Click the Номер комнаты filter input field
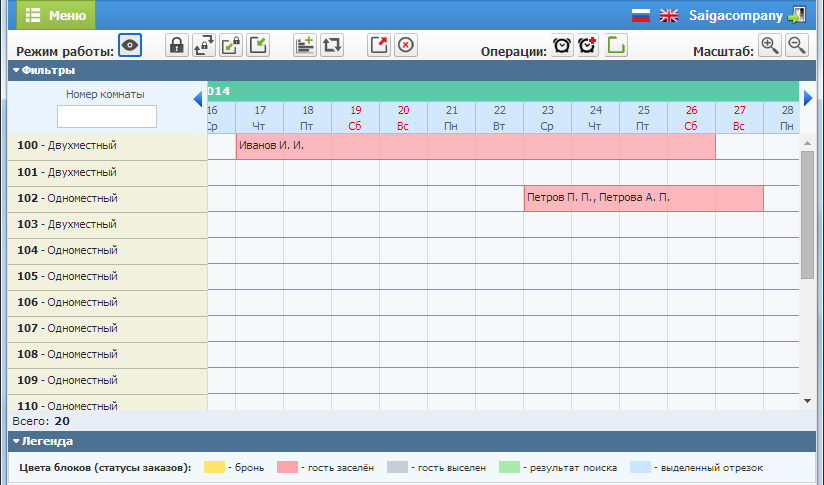This screenshot has width=824, height=485. (x=106, y=116)
